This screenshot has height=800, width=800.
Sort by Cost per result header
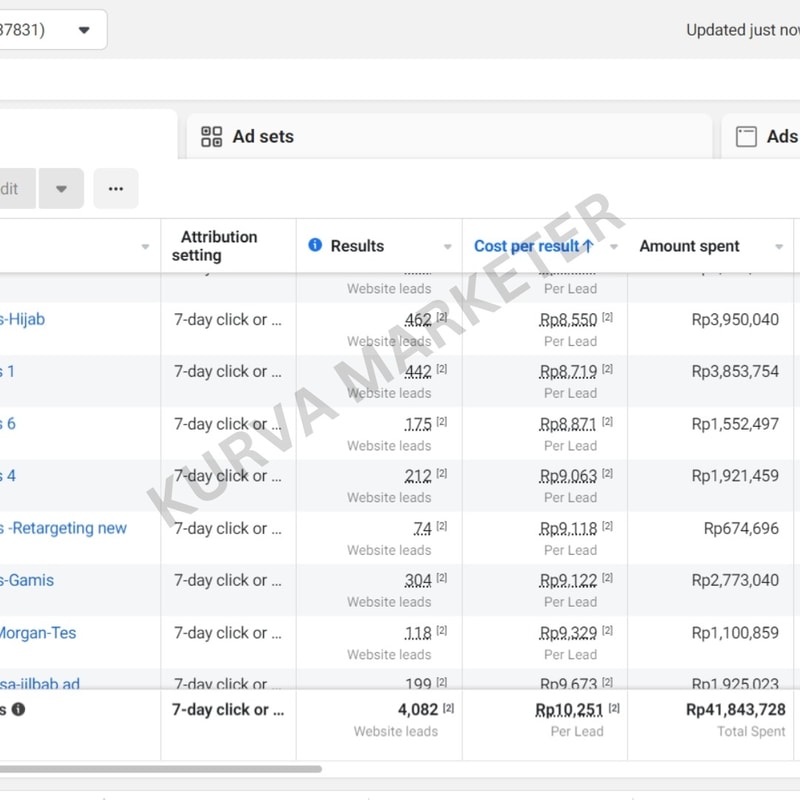pyautogui.click(x=527, y=246)
